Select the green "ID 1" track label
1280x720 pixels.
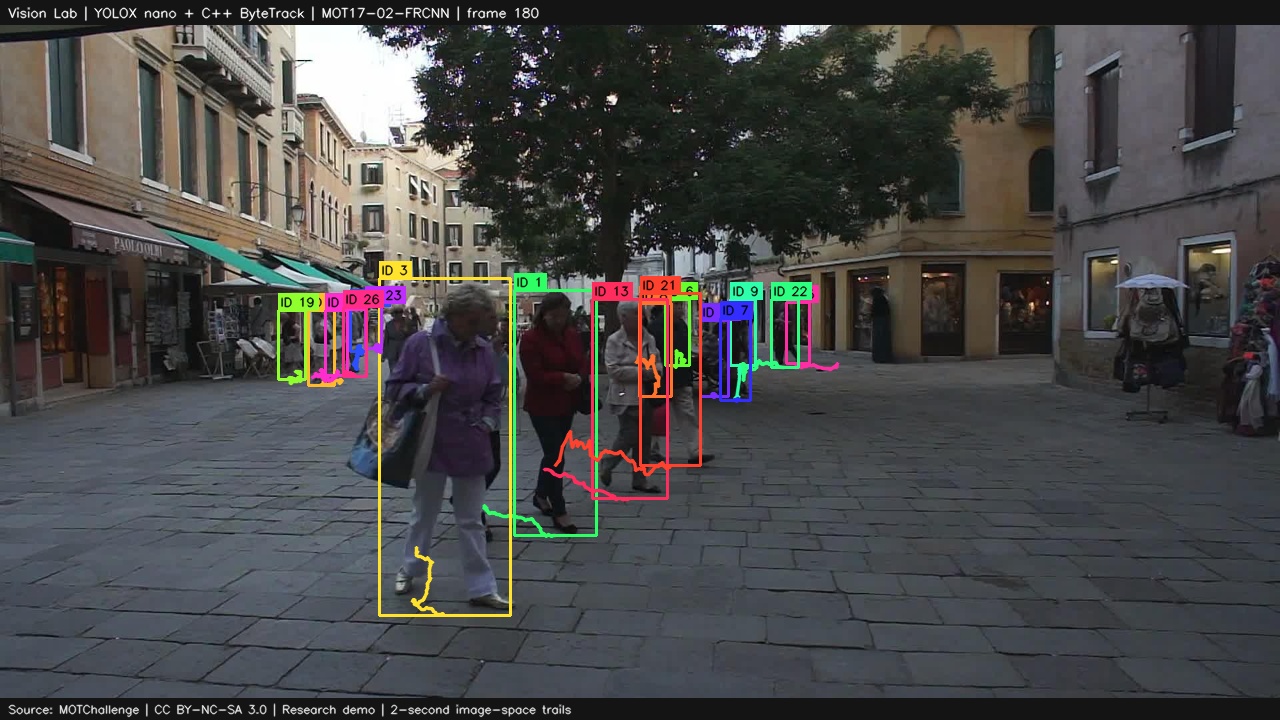530,283
